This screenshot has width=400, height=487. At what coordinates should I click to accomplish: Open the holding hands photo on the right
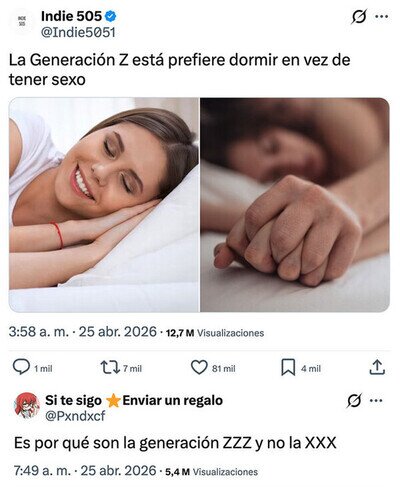(x=295, y=205)
